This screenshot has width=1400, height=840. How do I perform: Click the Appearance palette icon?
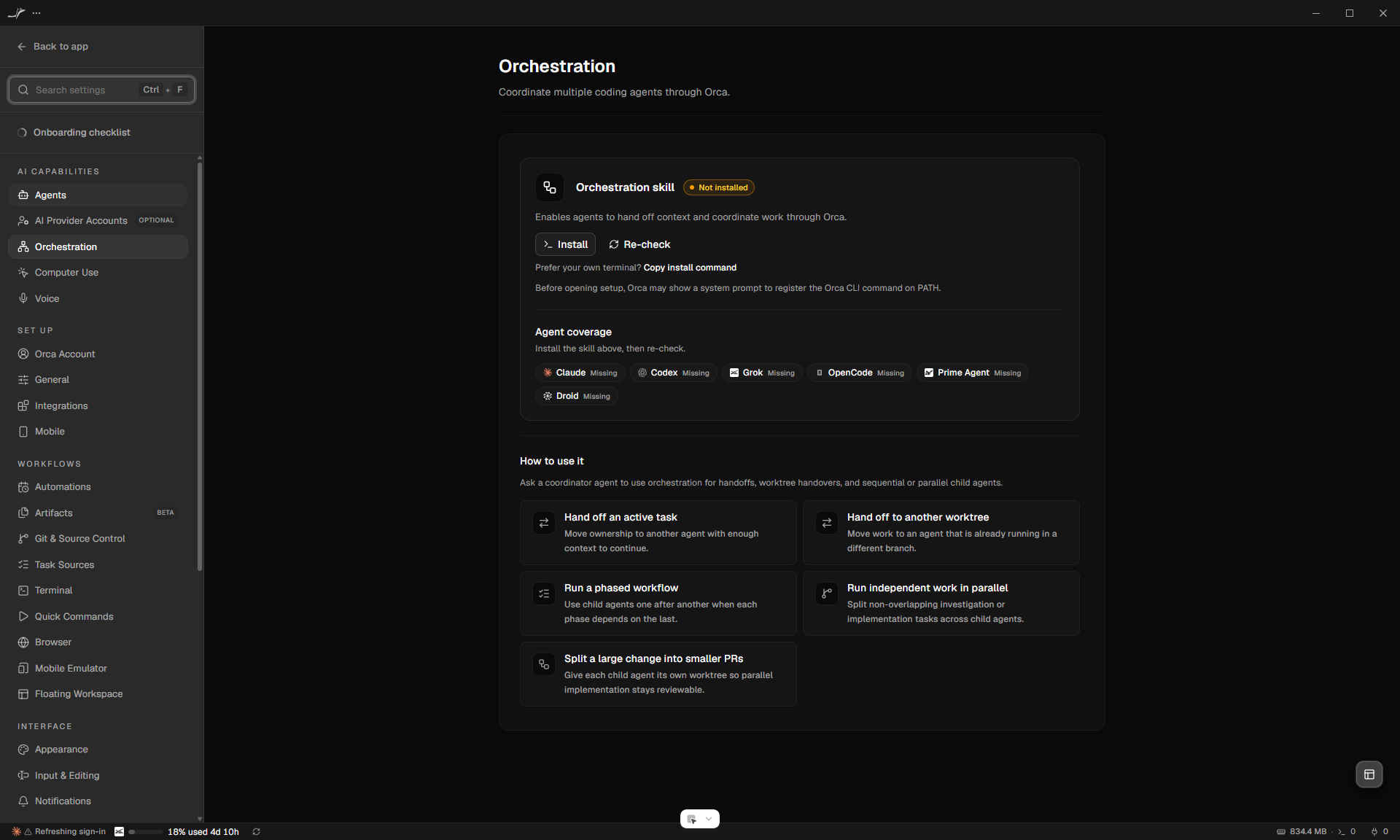[x=23, y=750]
